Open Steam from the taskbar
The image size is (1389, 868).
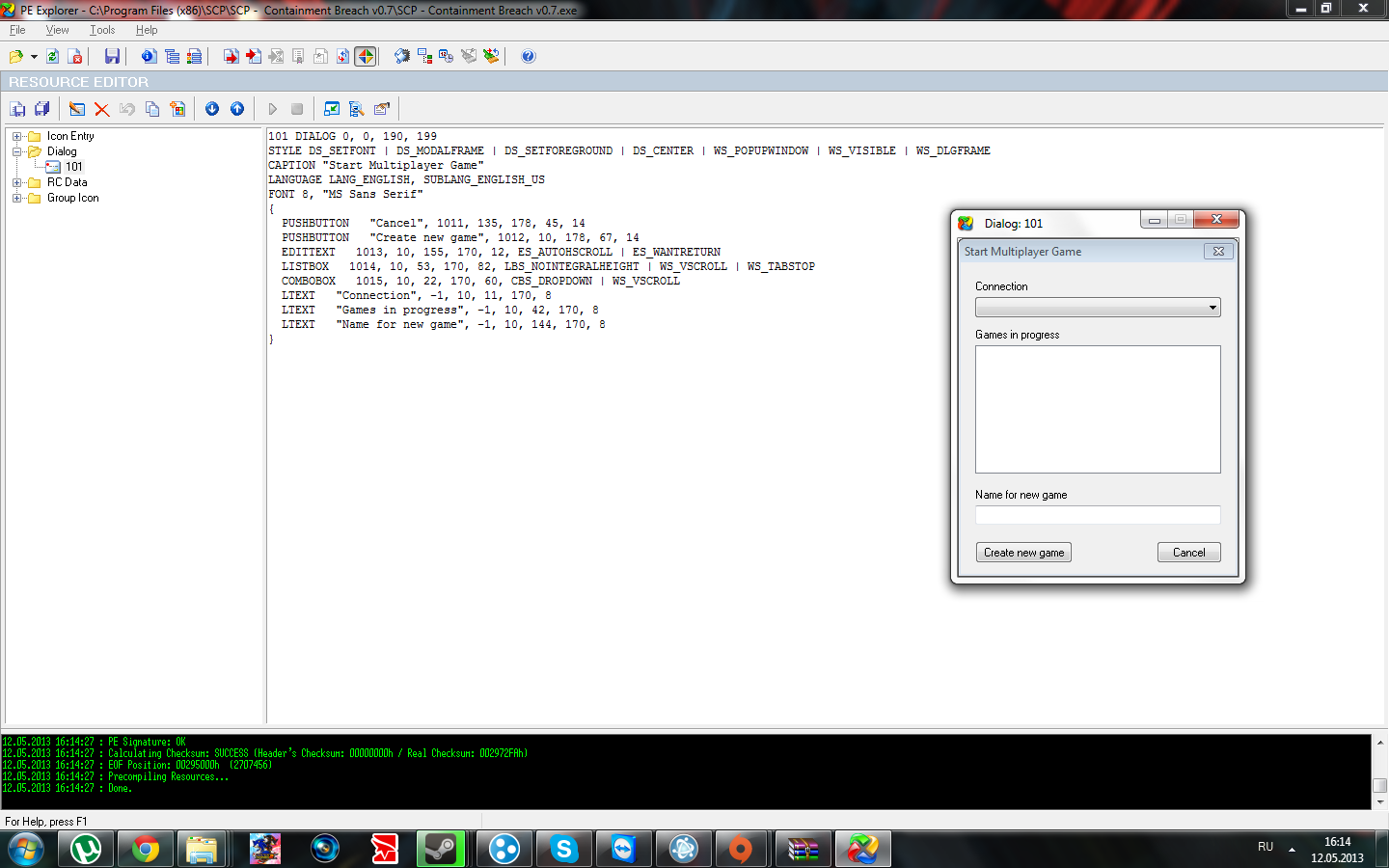[x=442, y=849]
